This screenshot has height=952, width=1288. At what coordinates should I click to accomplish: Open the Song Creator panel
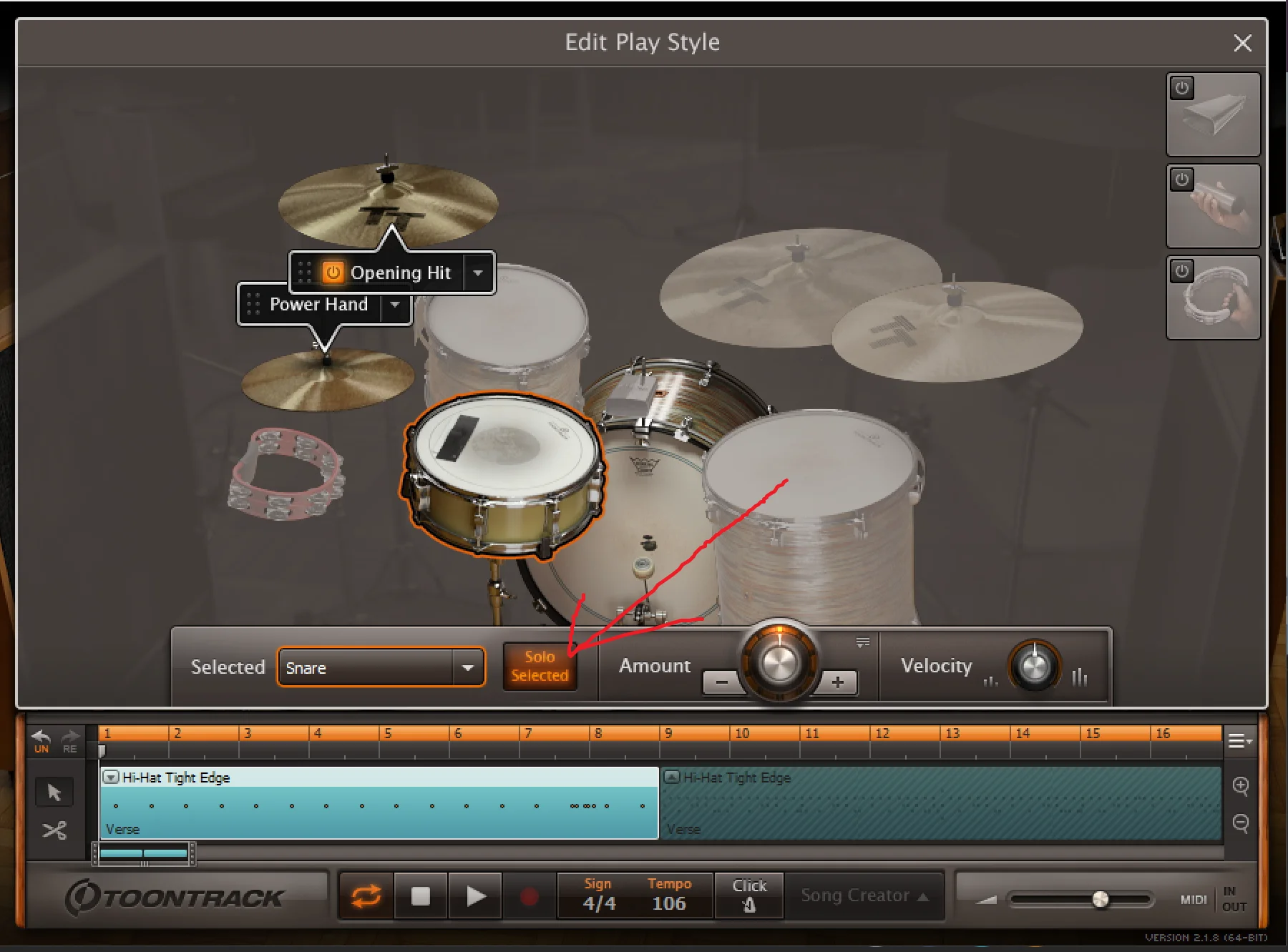(864, 895)
